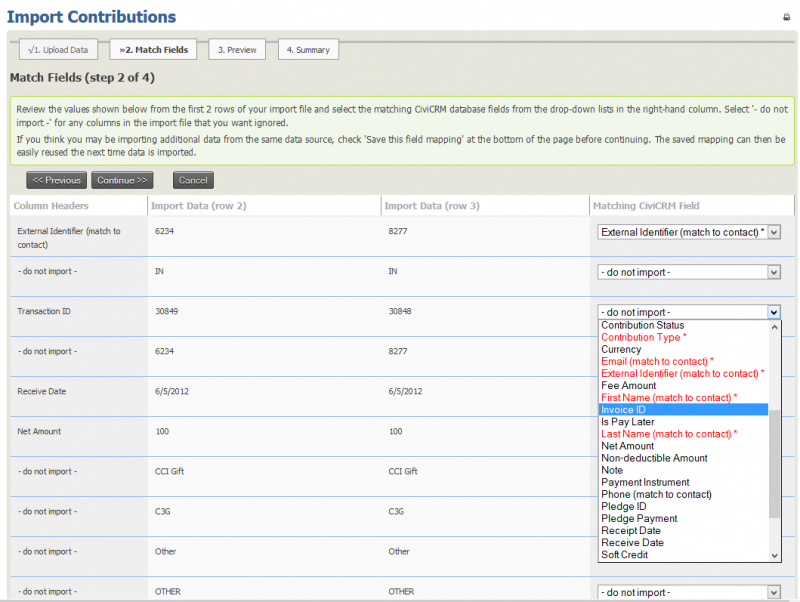Cancel the contribution import
This screenshot has width=800, height=602.
coord(193,180)
